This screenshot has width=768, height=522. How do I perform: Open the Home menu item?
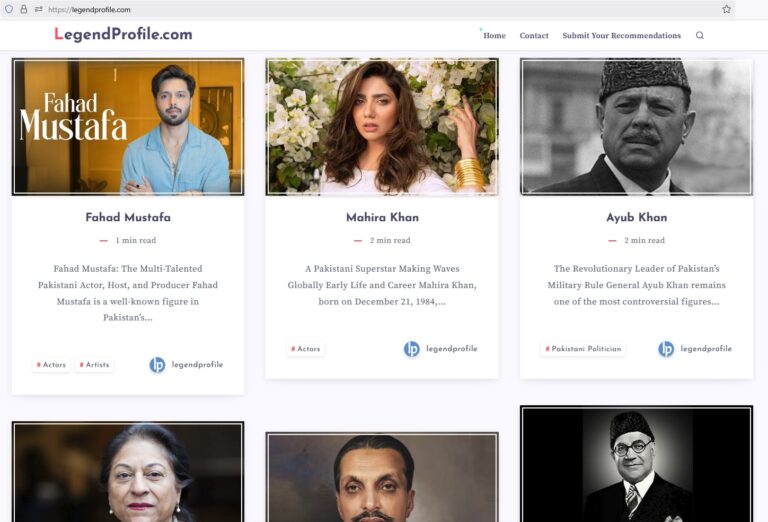click(494, 35)
